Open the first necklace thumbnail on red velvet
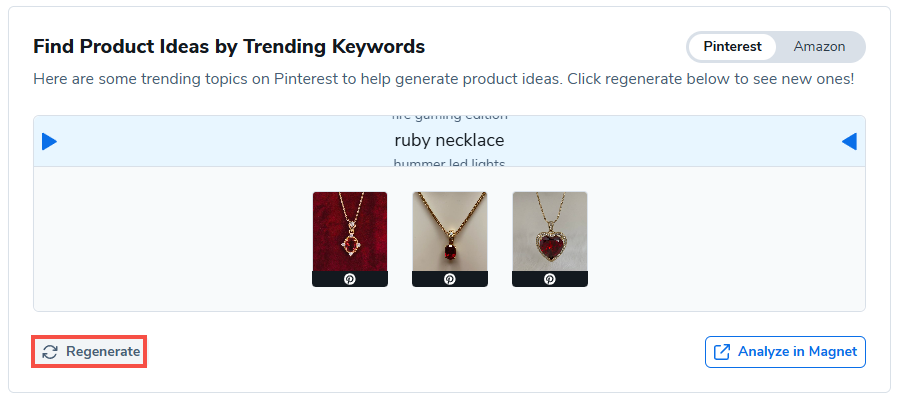Viewport: 898px width, 400px height. [349, 231]
